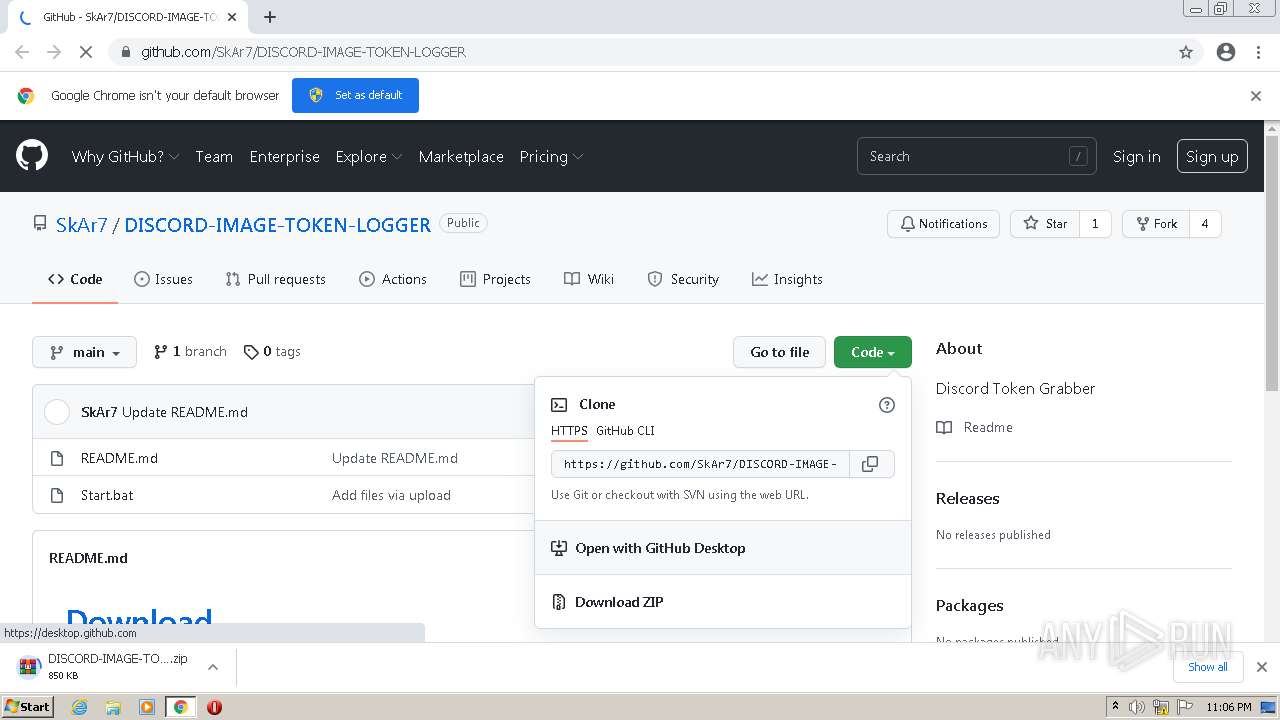Image resolution: width=1280 pixels, height=720 pixels.
Task: Click Set as default button
Action: tap(355, 96)
